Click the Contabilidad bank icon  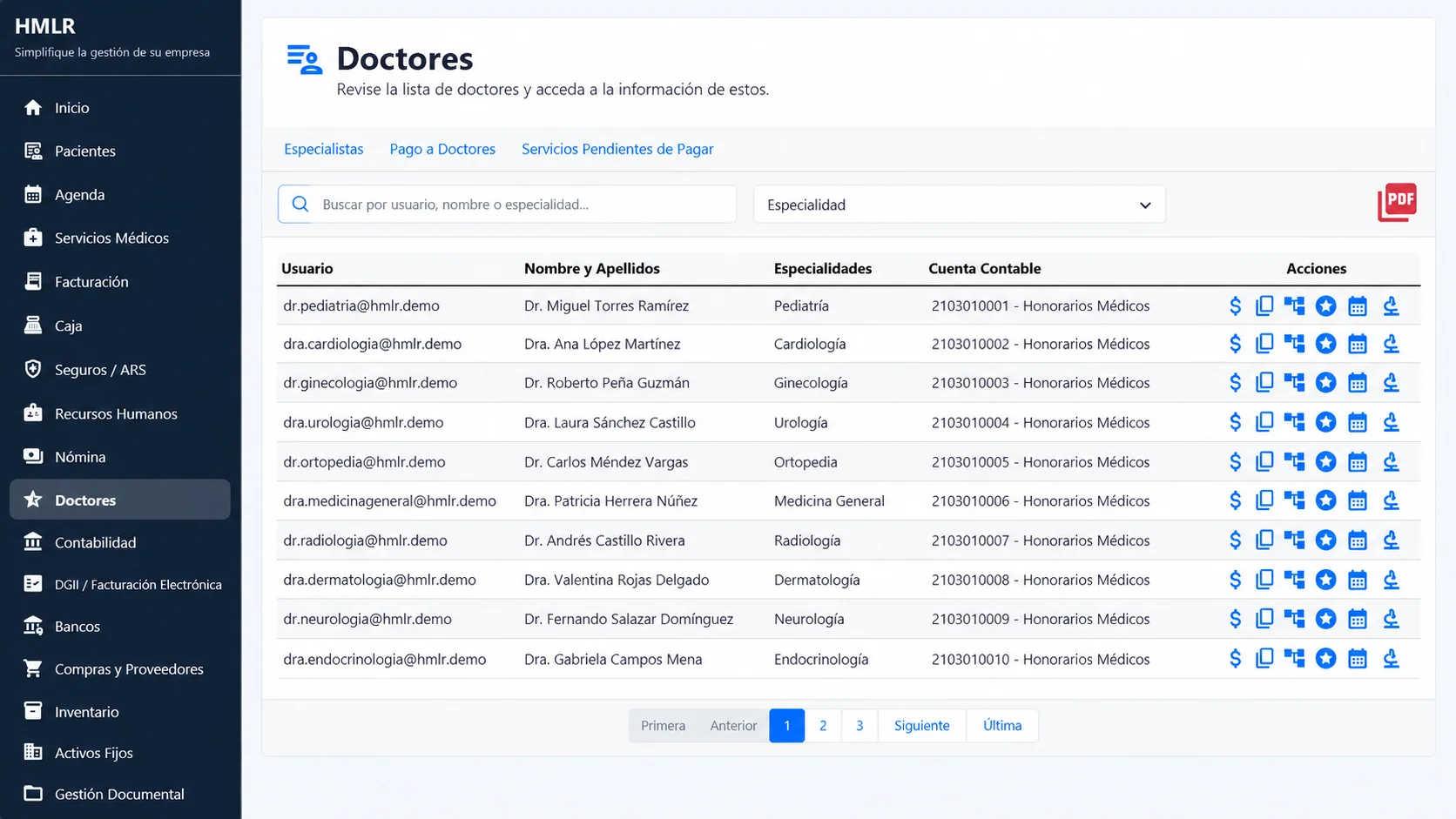click(33, 541)
